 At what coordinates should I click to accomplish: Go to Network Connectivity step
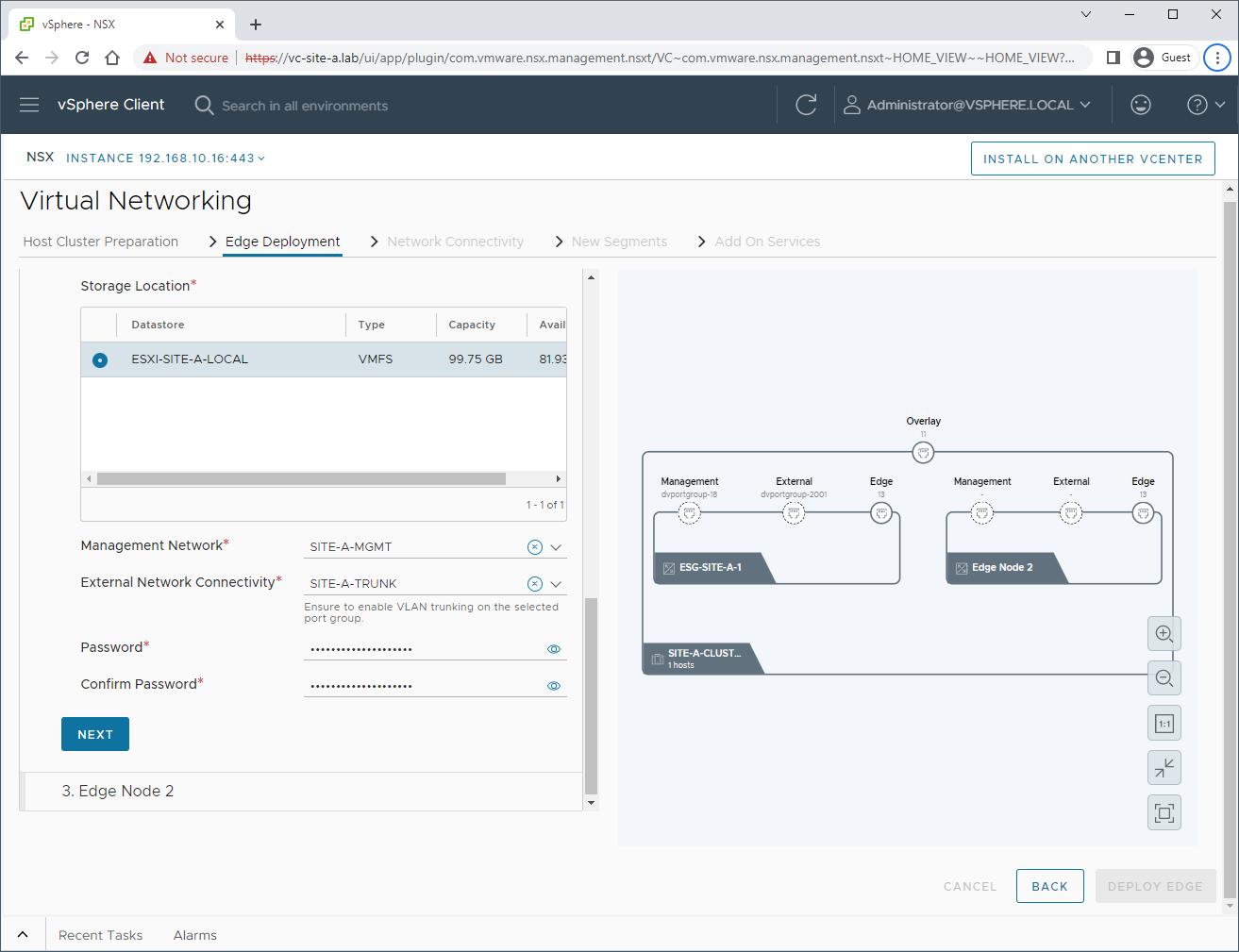(455, 242)
